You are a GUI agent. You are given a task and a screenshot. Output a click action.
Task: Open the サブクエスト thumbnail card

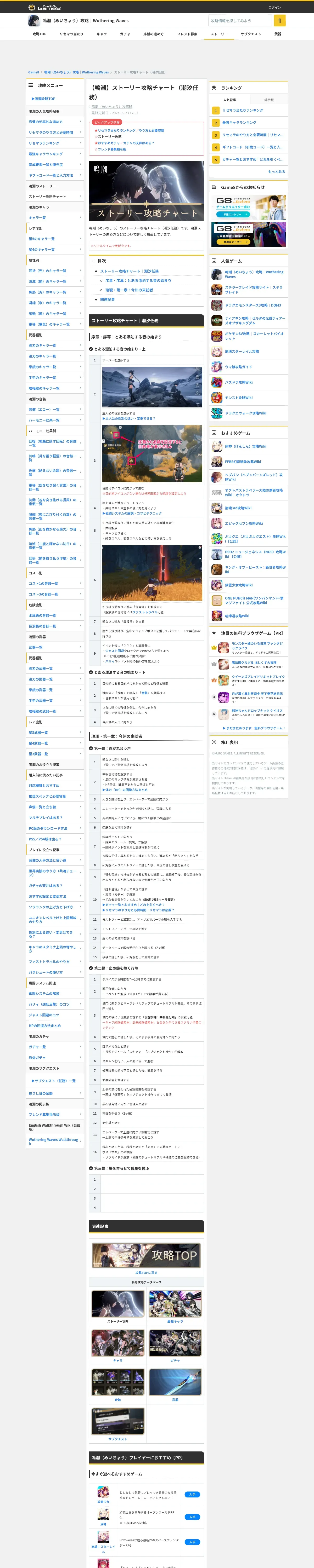tap(118, 1421)
